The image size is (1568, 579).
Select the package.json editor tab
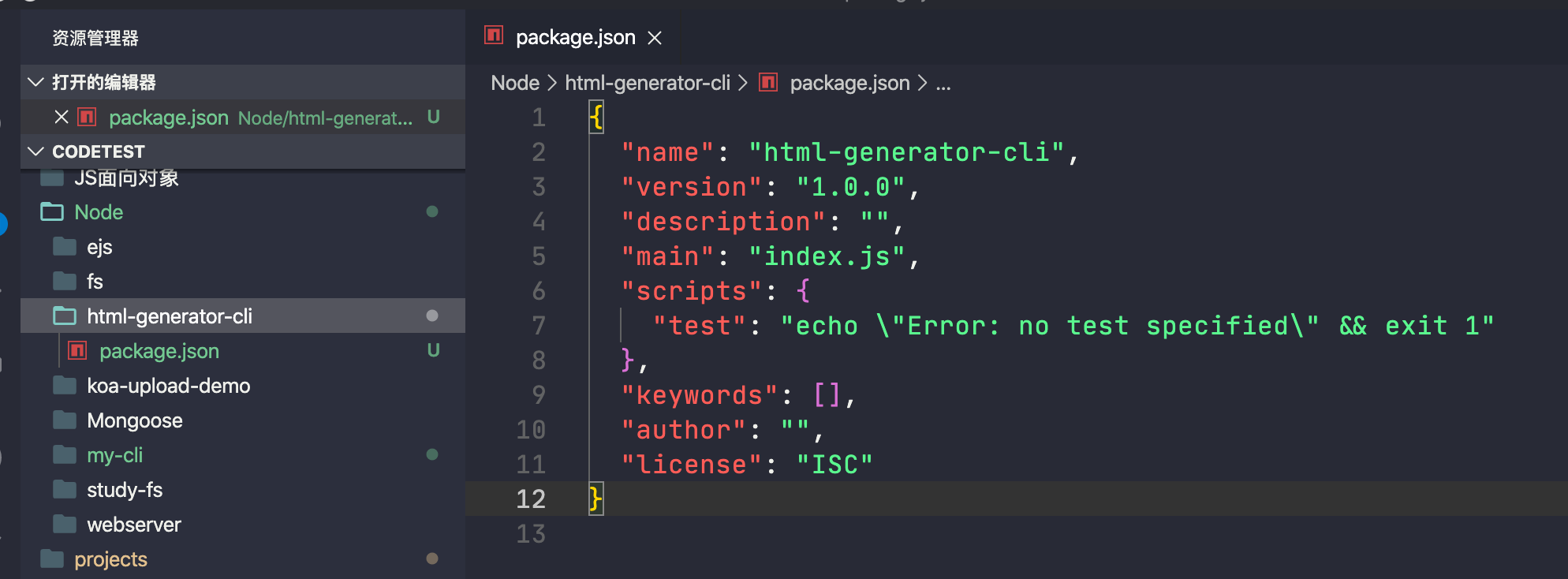click(x=573, y=37)
